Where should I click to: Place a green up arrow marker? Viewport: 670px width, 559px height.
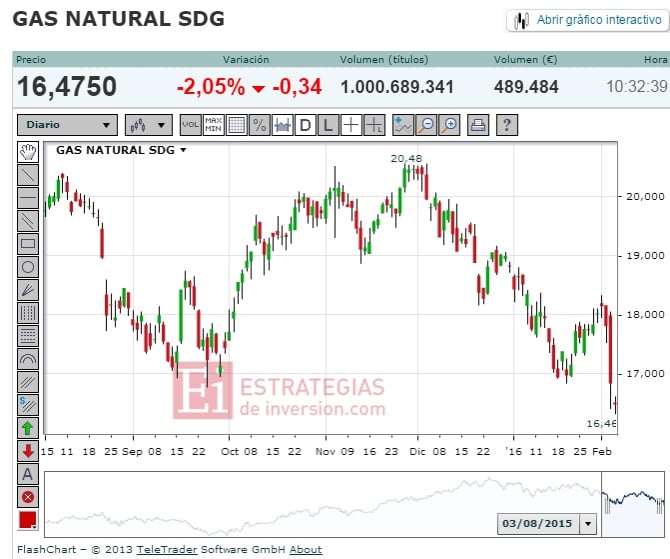(x=28, y=428)
